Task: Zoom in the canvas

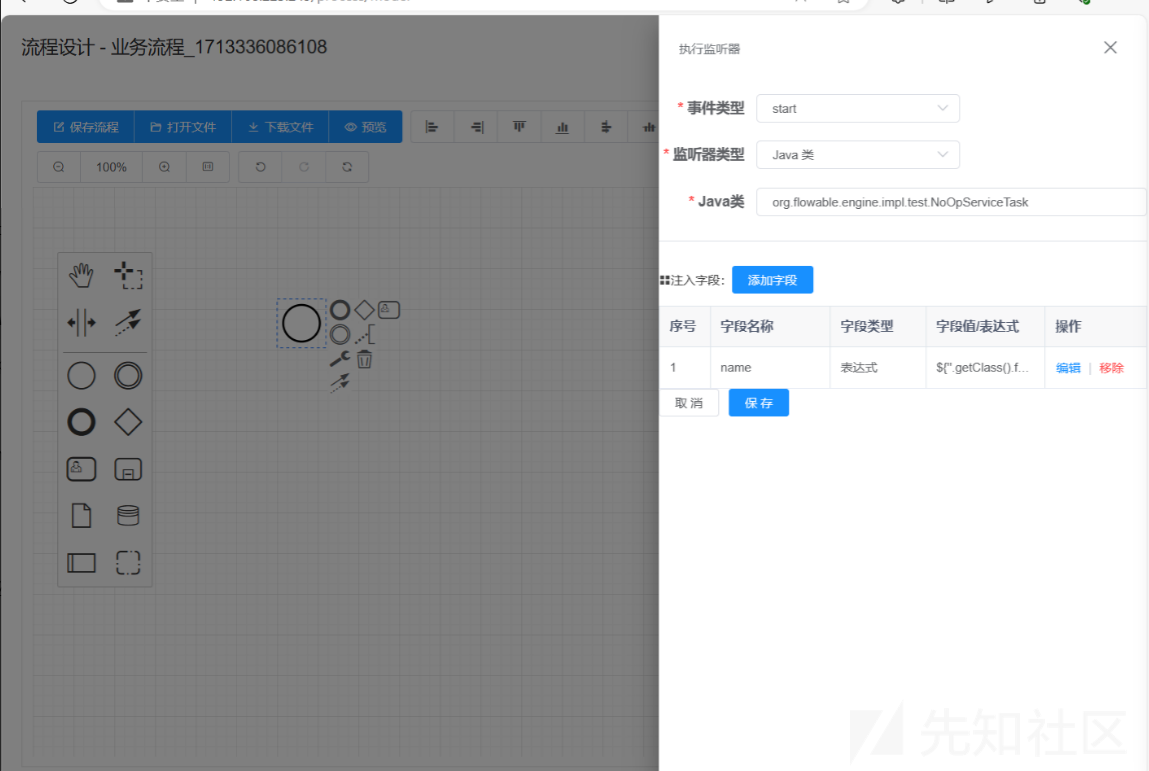Action: coord(165,167)
